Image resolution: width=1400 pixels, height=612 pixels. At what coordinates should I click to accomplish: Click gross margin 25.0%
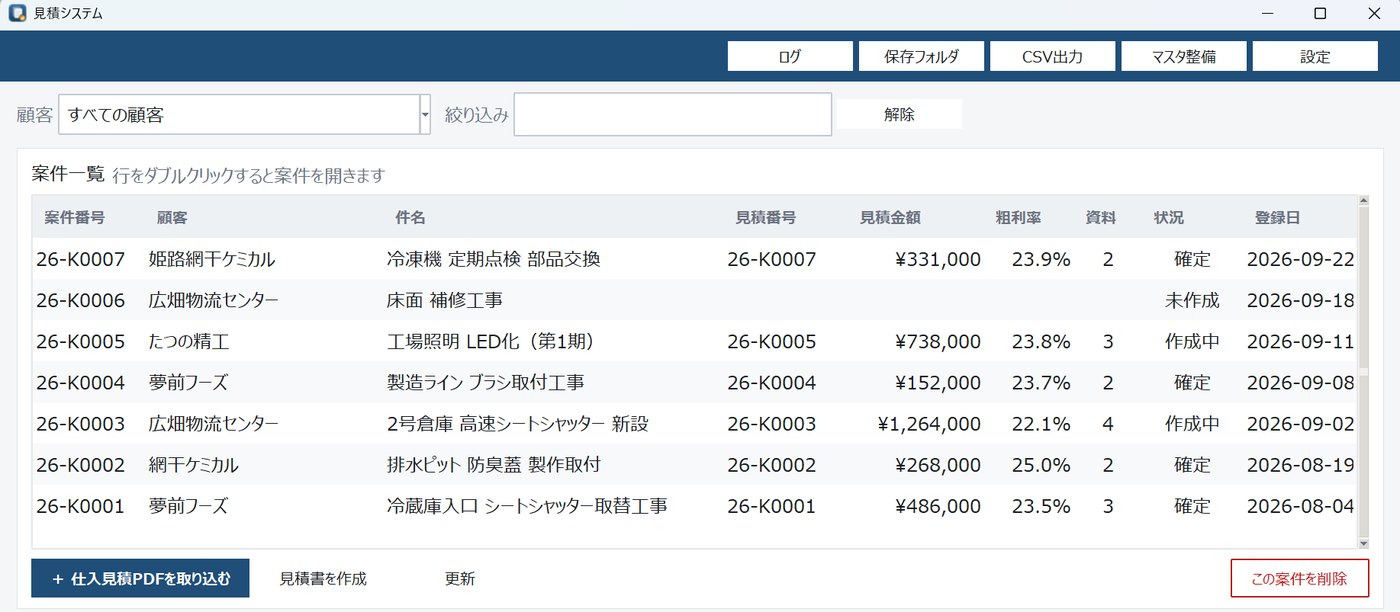click(1041, 464)
